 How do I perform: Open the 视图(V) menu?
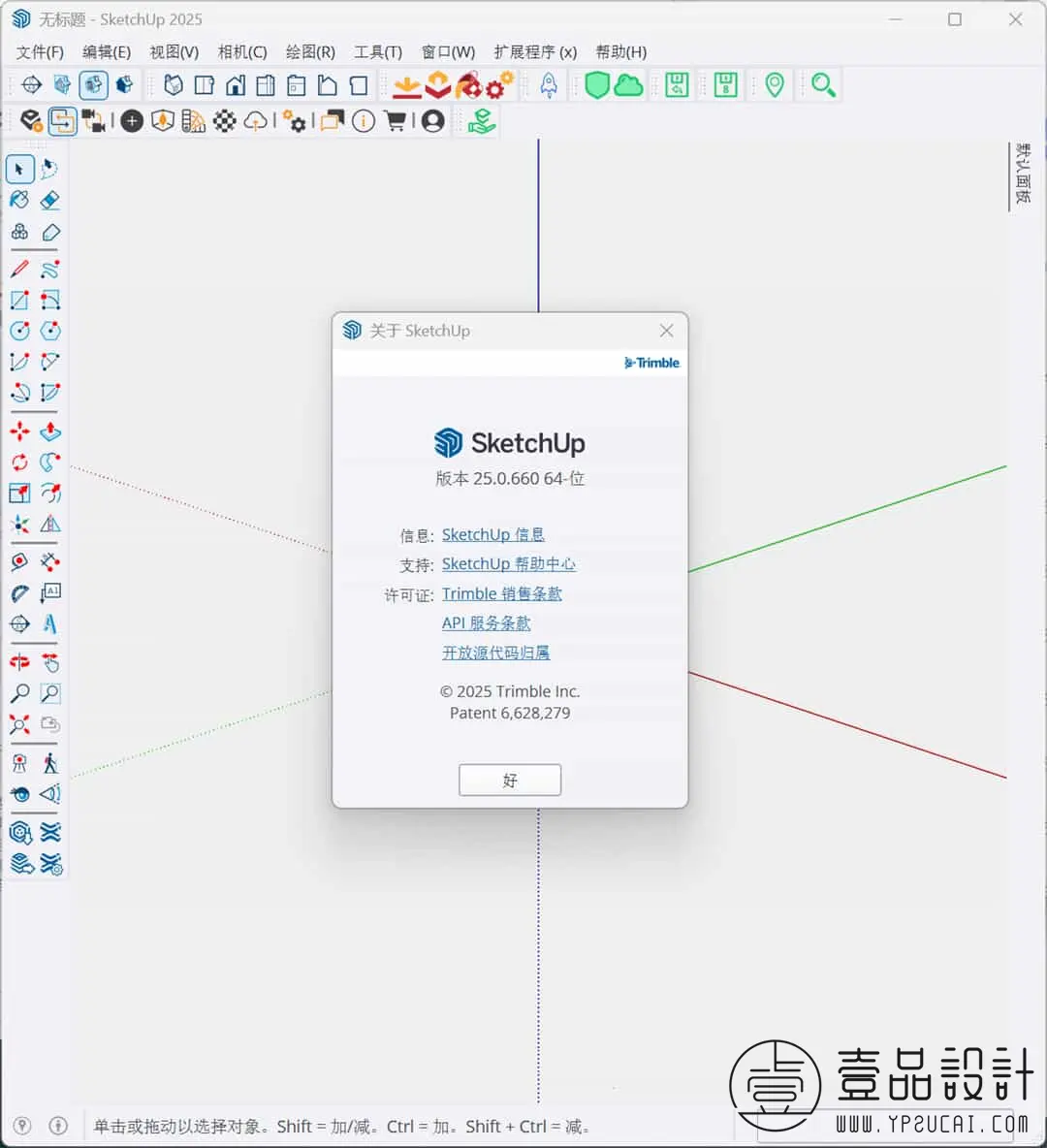(x=174, y=52)
